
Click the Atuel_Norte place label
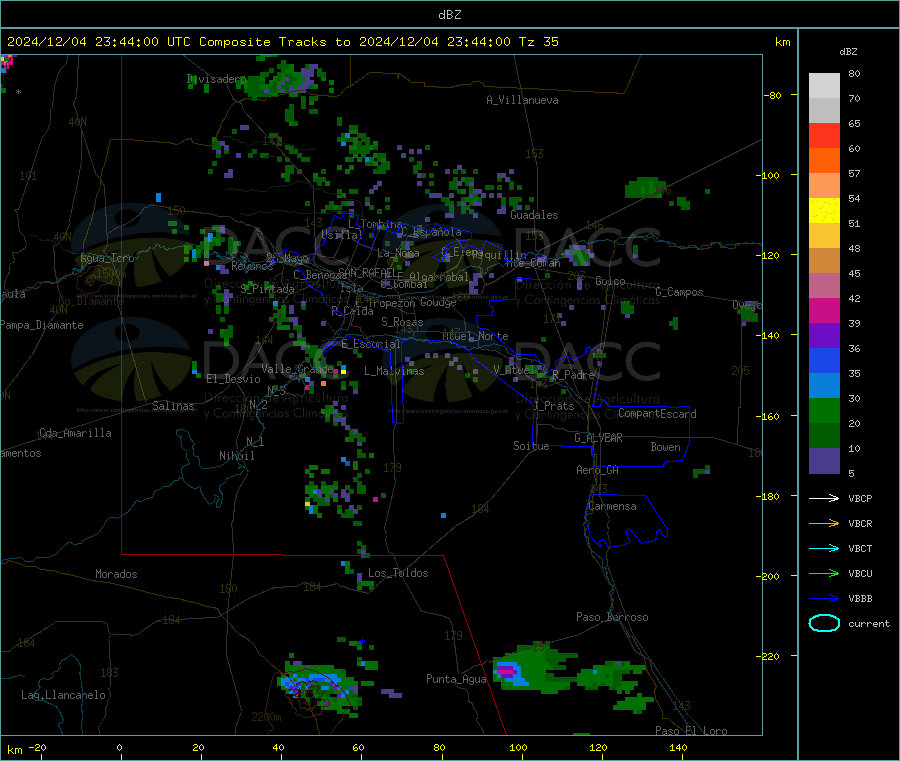click(475, 336)
